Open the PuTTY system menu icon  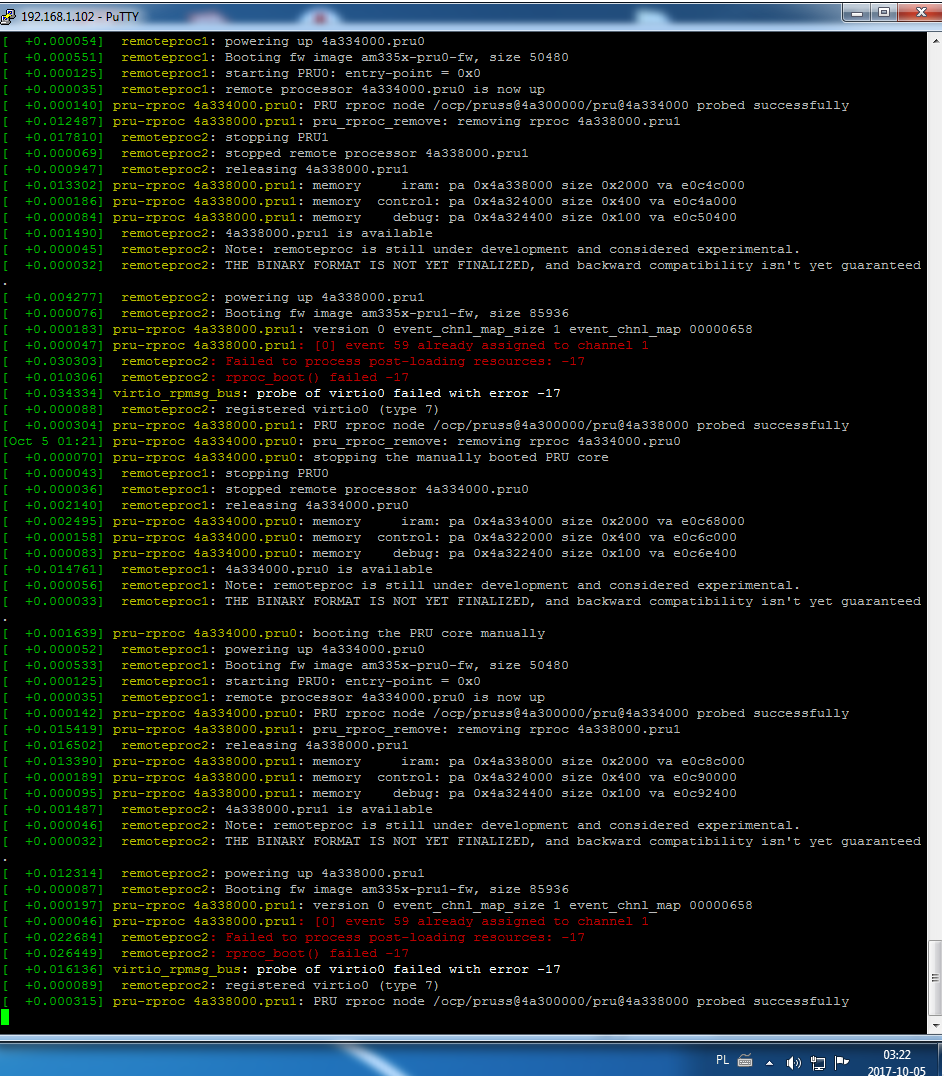[x=12, y=15]
